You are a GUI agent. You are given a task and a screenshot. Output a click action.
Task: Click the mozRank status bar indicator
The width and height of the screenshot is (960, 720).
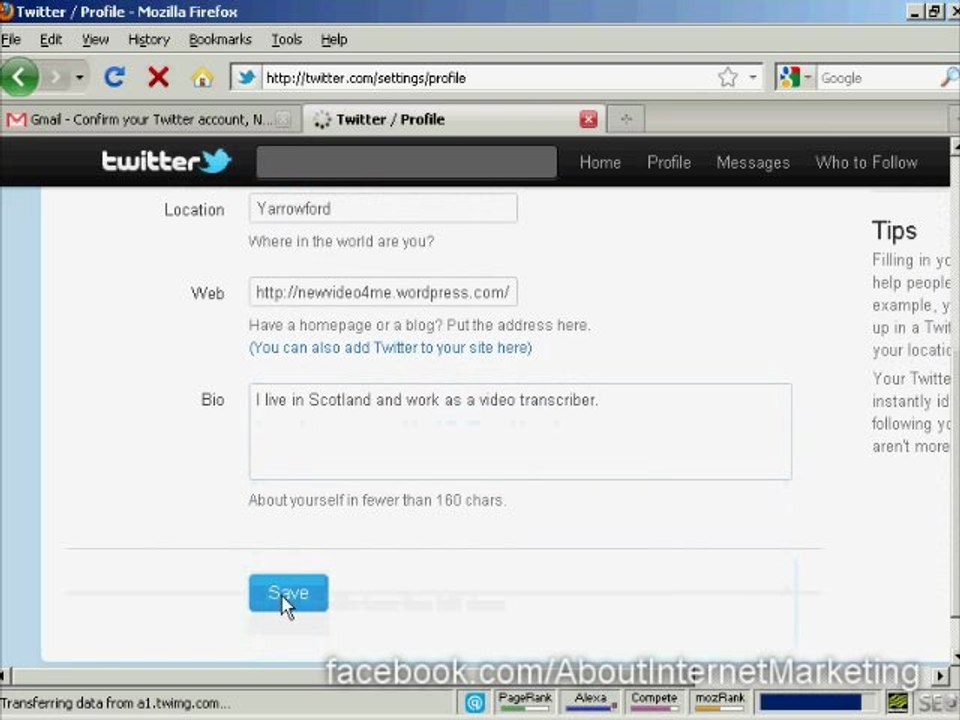720,702
